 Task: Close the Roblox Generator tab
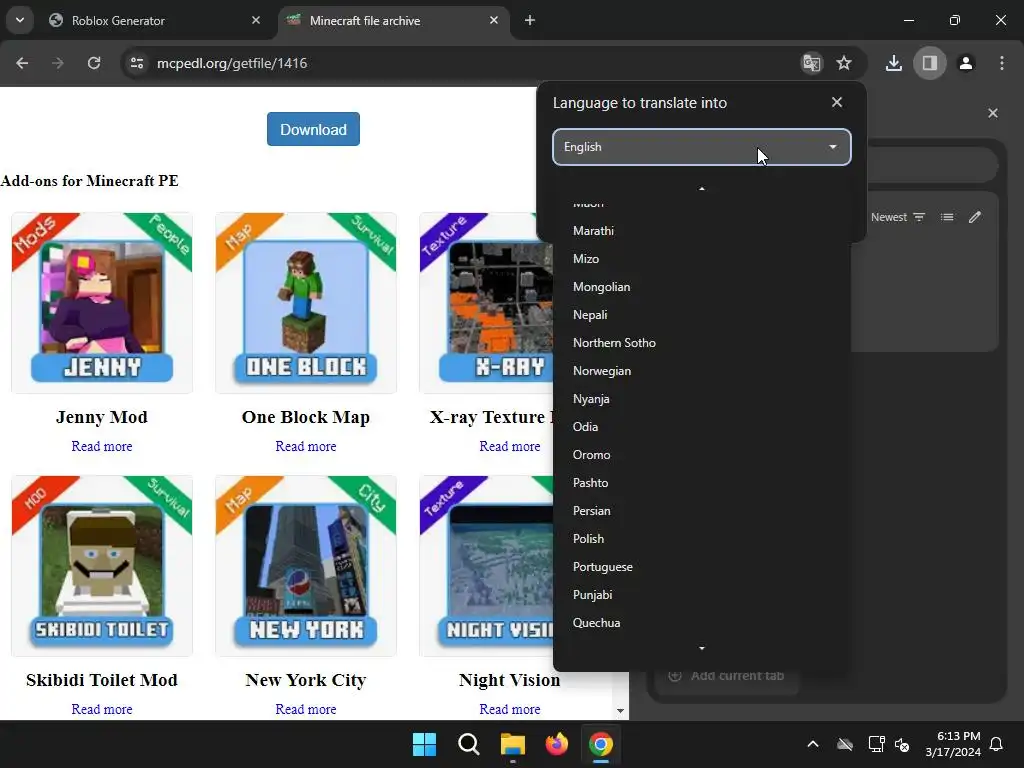pos(256,20)
